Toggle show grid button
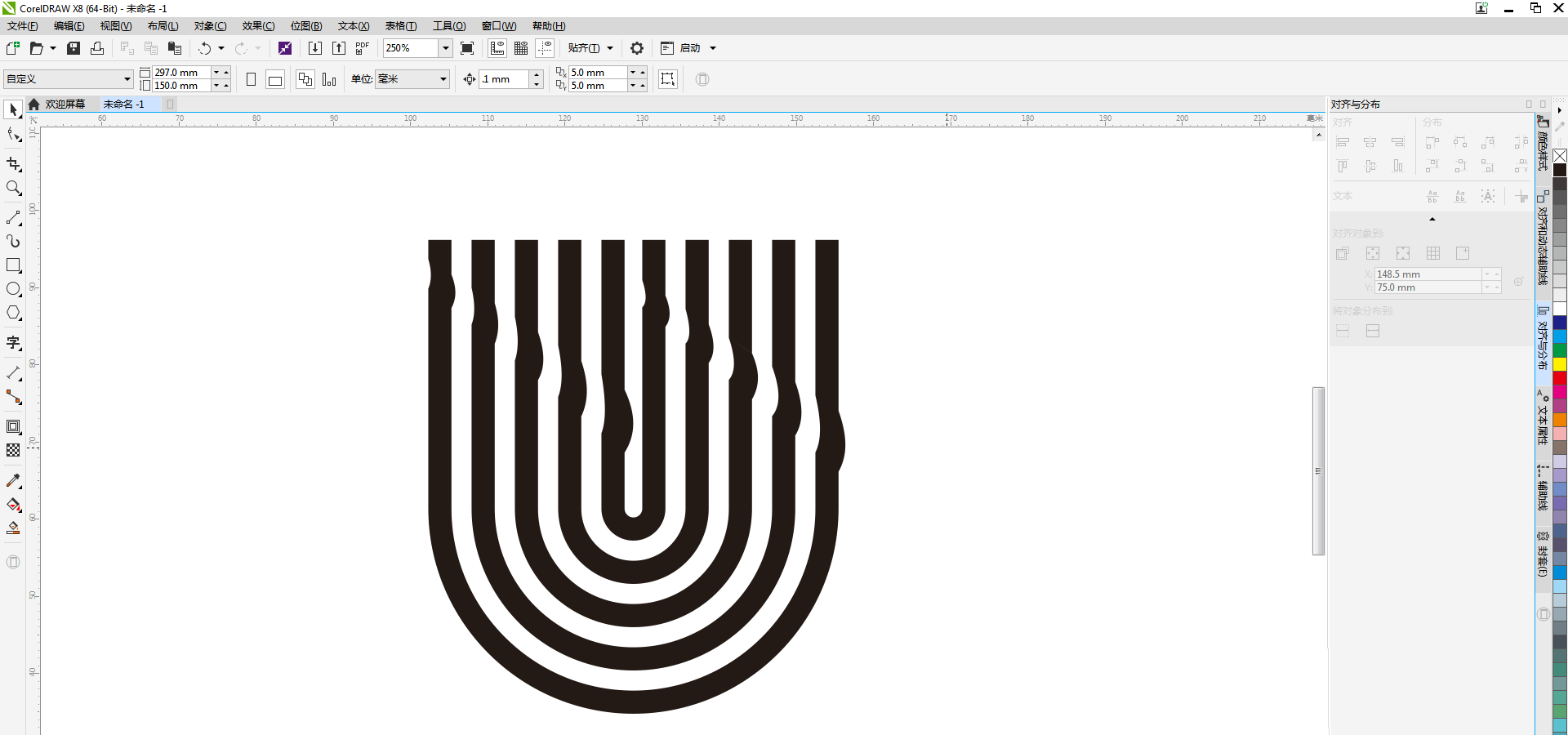The height and width of the screenshot is (735, 1568). [521, 48]
